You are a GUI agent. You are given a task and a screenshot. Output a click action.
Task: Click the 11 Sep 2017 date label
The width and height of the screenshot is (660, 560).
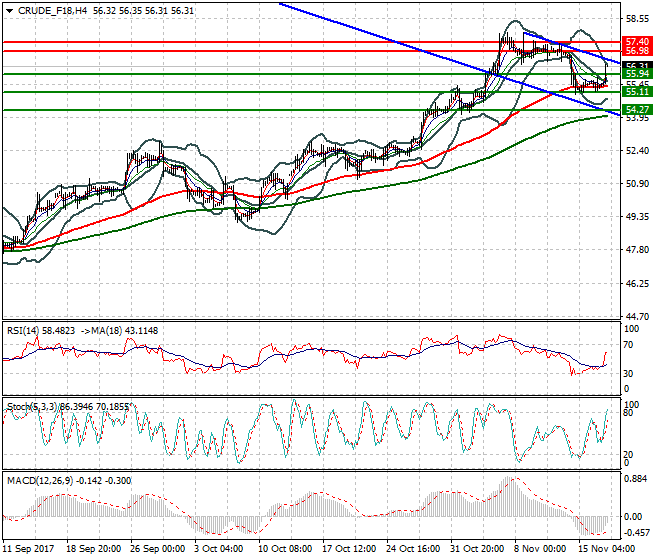[28, 549]
